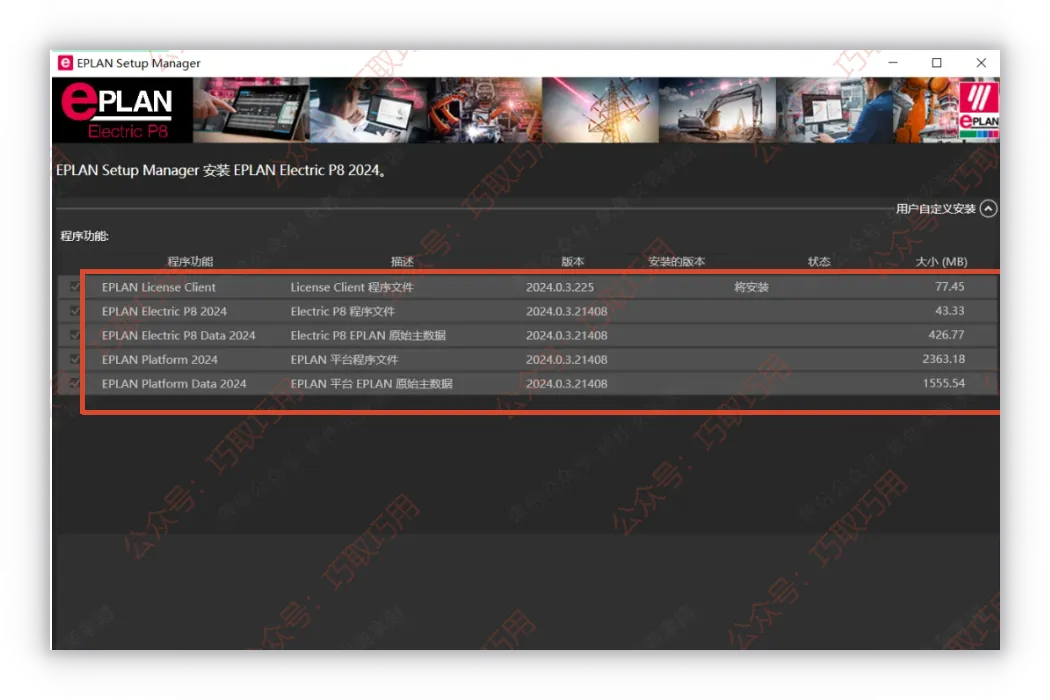The image size is (1050, 700).
Task: Click the 状态 column header
Action: point(819,261)
